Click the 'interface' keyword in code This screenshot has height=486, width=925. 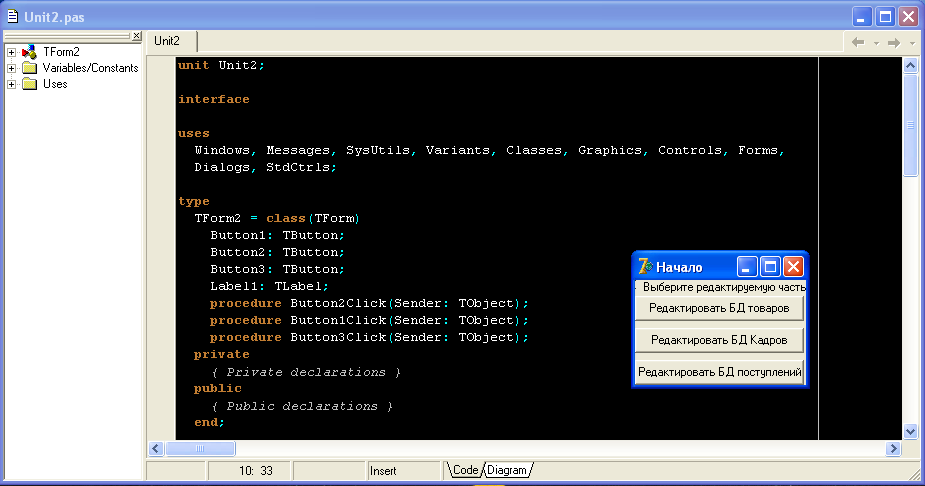(x=214, y=99)
